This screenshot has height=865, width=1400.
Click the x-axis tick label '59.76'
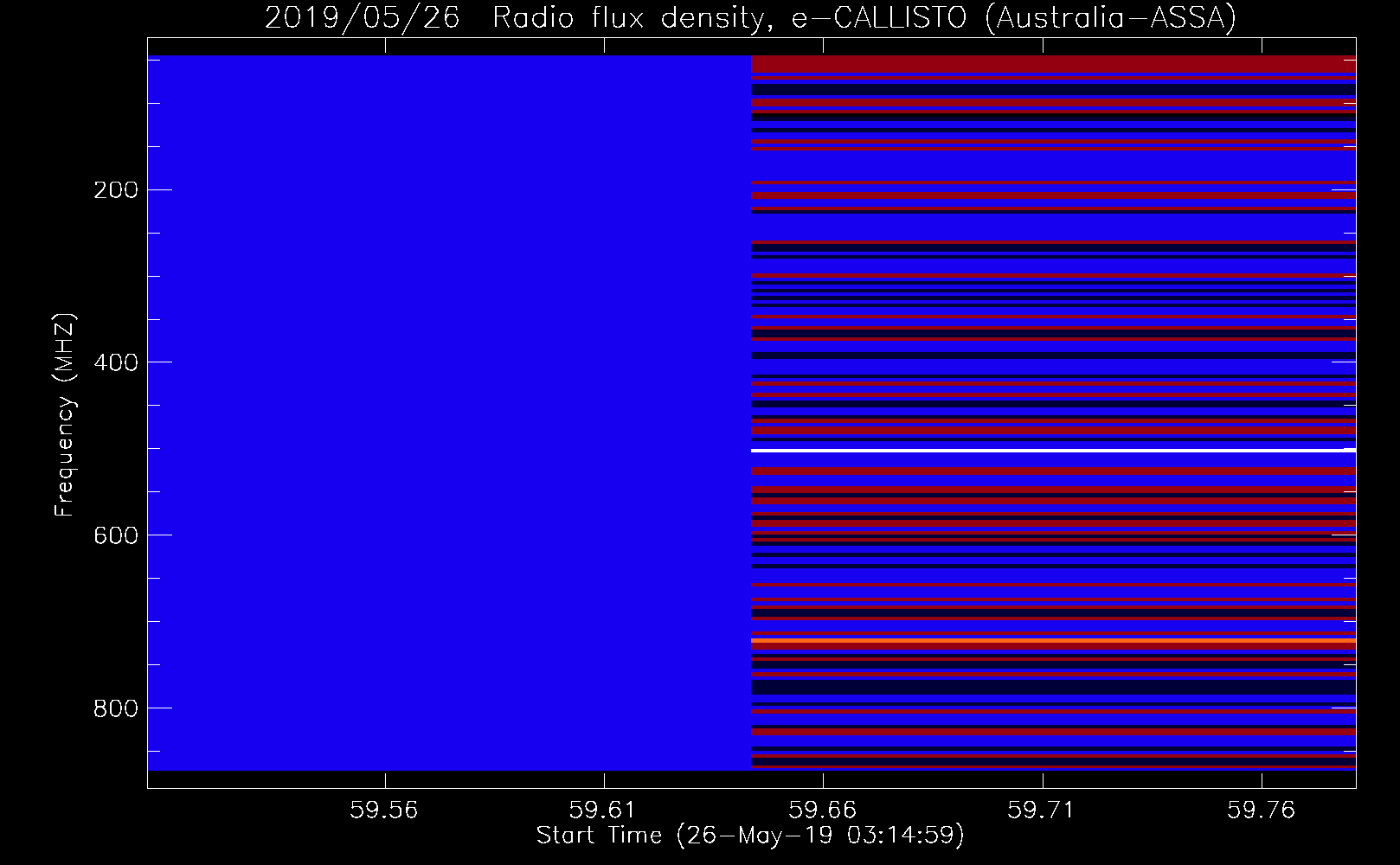[x=1262, y=810]
